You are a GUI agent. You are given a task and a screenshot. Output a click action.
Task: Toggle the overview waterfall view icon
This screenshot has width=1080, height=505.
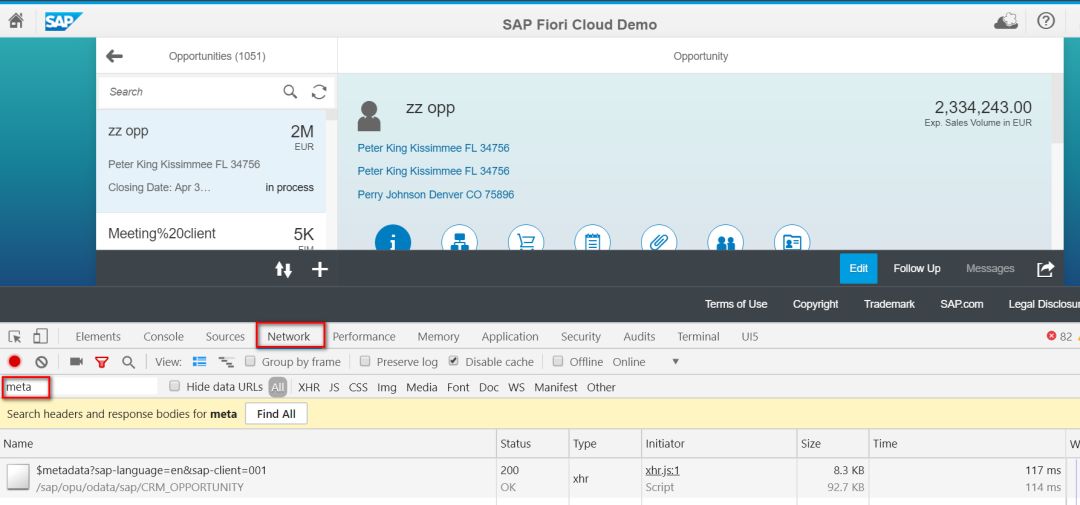click(x=225, y=362)
